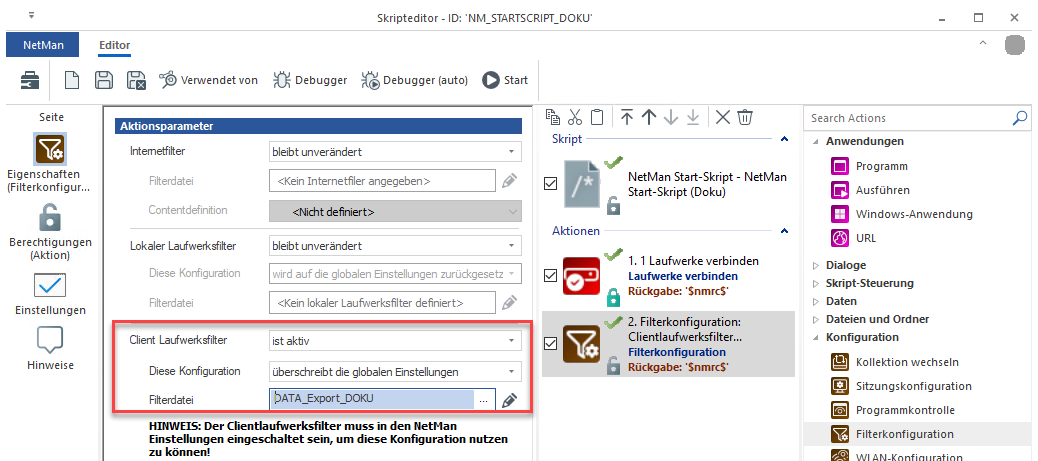Click pencil icon next to Filterdatei DATA_Export_DOKU
Image resolution: width=1038 pixels, height=461 pixels.
tap(510, 400)
